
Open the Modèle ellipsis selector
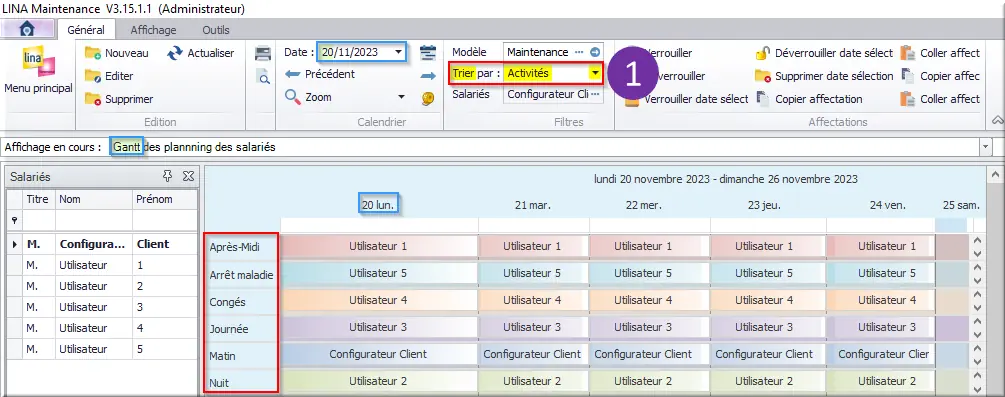tap(579, 52)
